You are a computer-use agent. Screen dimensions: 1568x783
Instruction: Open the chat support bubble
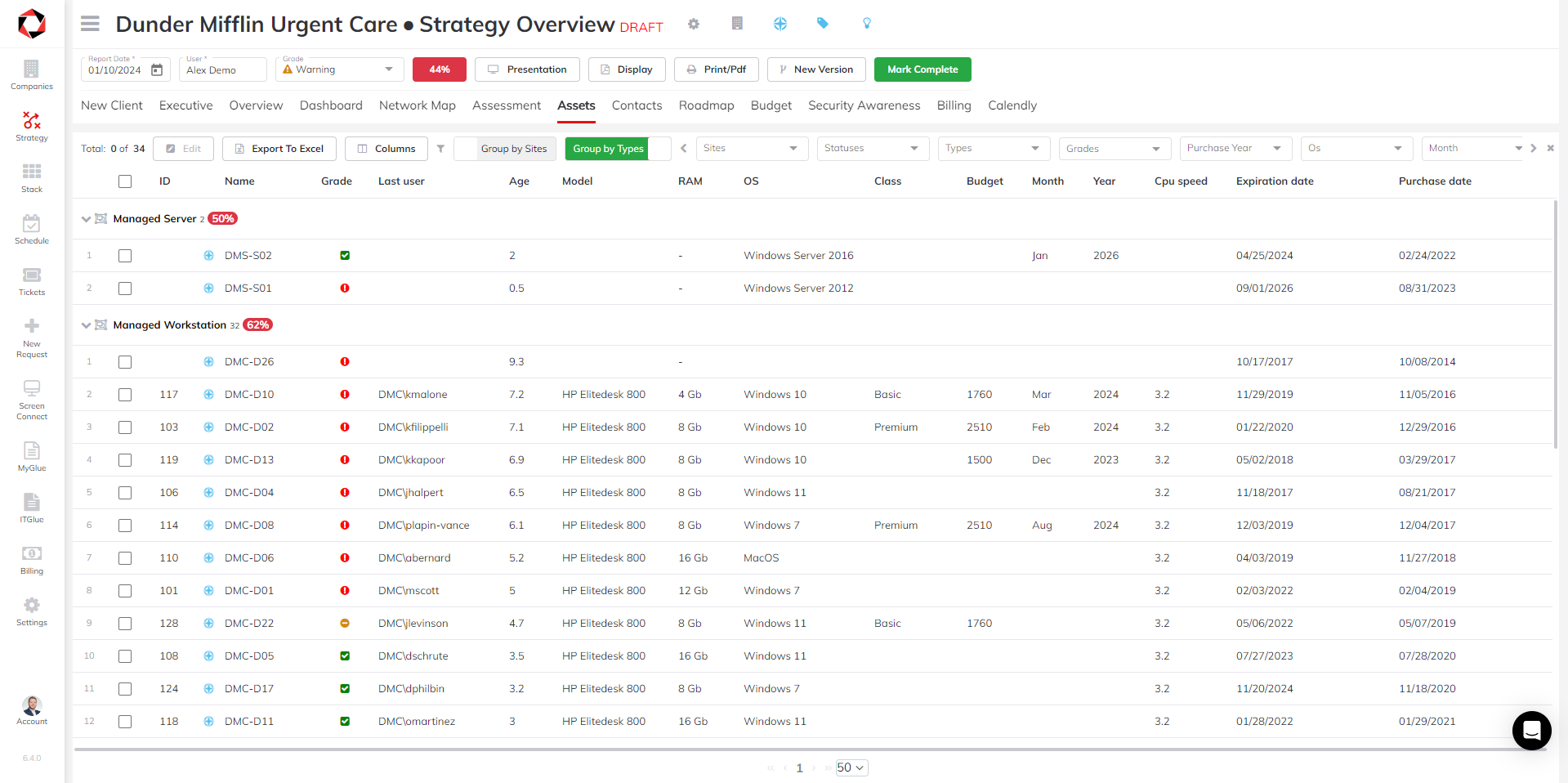tap(1532, 731)
